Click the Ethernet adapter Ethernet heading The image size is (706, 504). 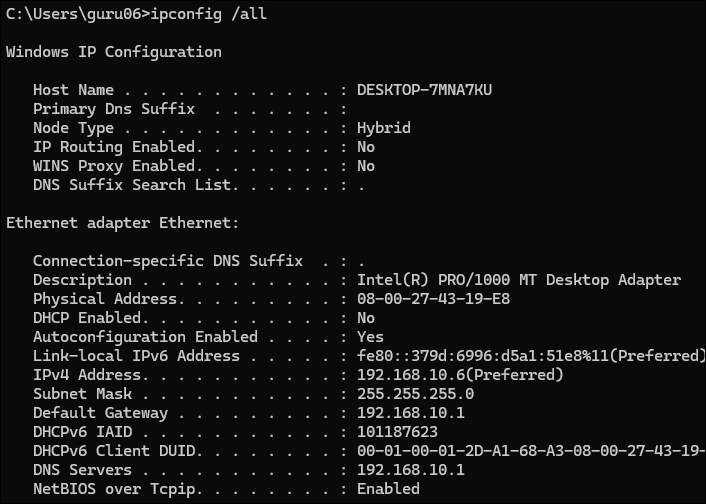click(122, 223)
